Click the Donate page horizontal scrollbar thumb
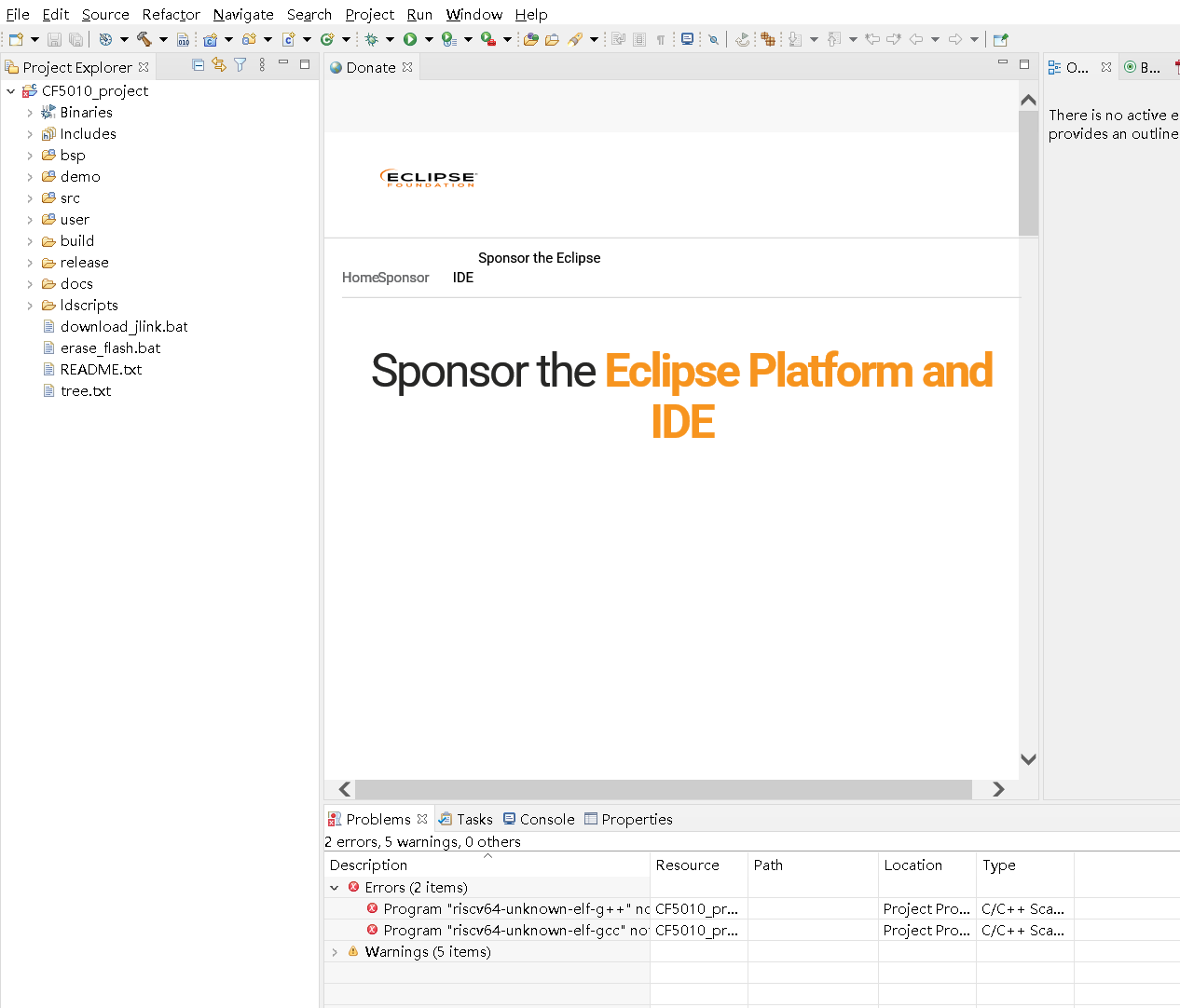The height and width of the screenshot is (1008, 1180). tap(664, 789)
